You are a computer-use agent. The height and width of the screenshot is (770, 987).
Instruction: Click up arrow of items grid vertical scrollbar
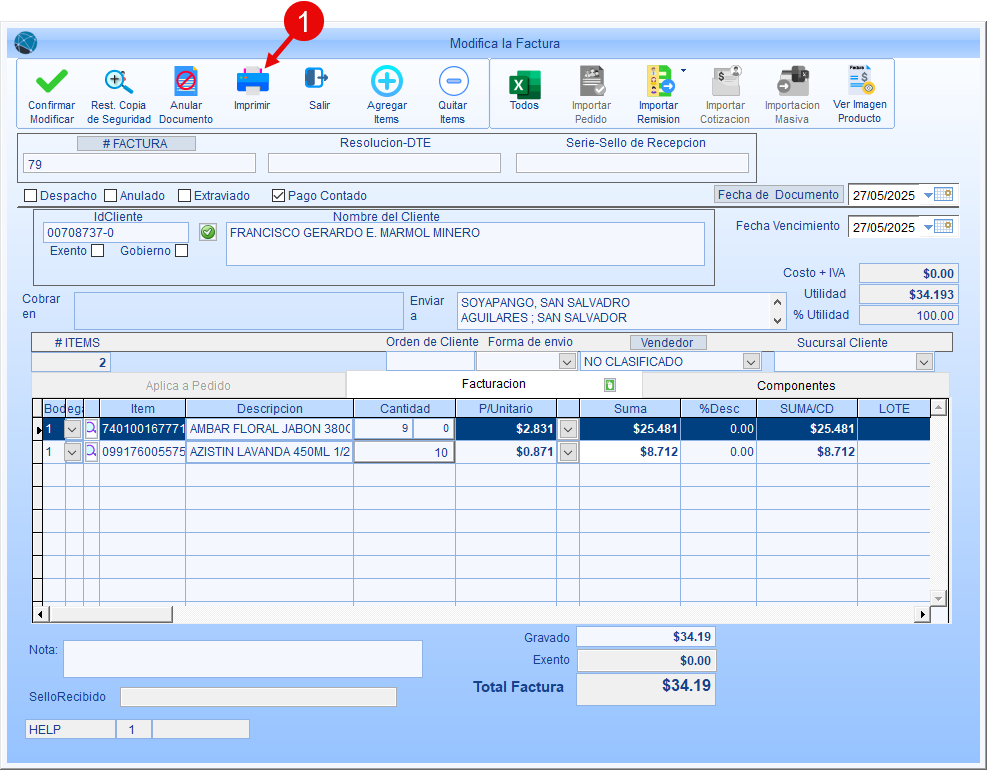938,407
